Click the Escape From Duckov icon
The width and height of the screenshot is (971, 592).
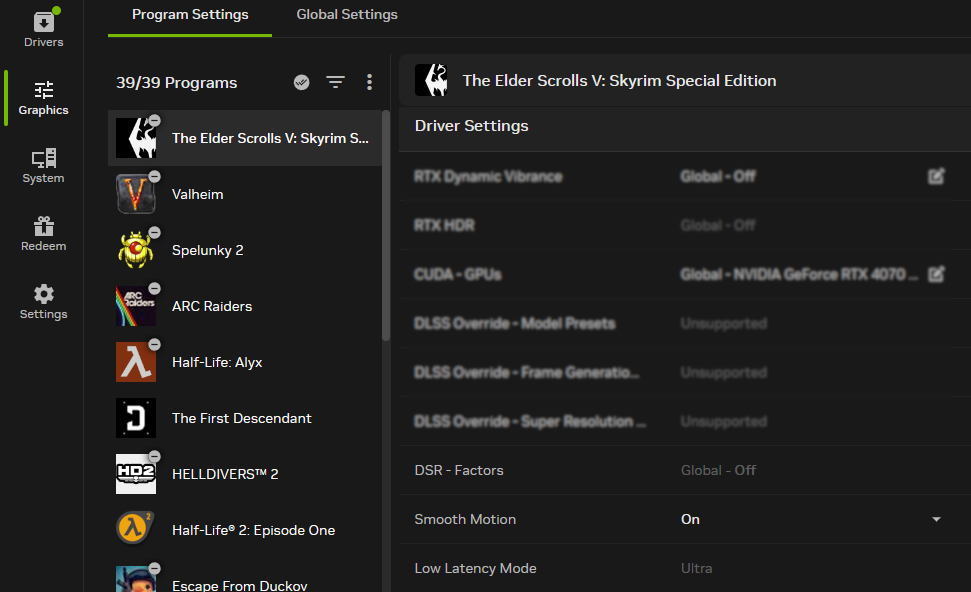[x=136, y=578]
